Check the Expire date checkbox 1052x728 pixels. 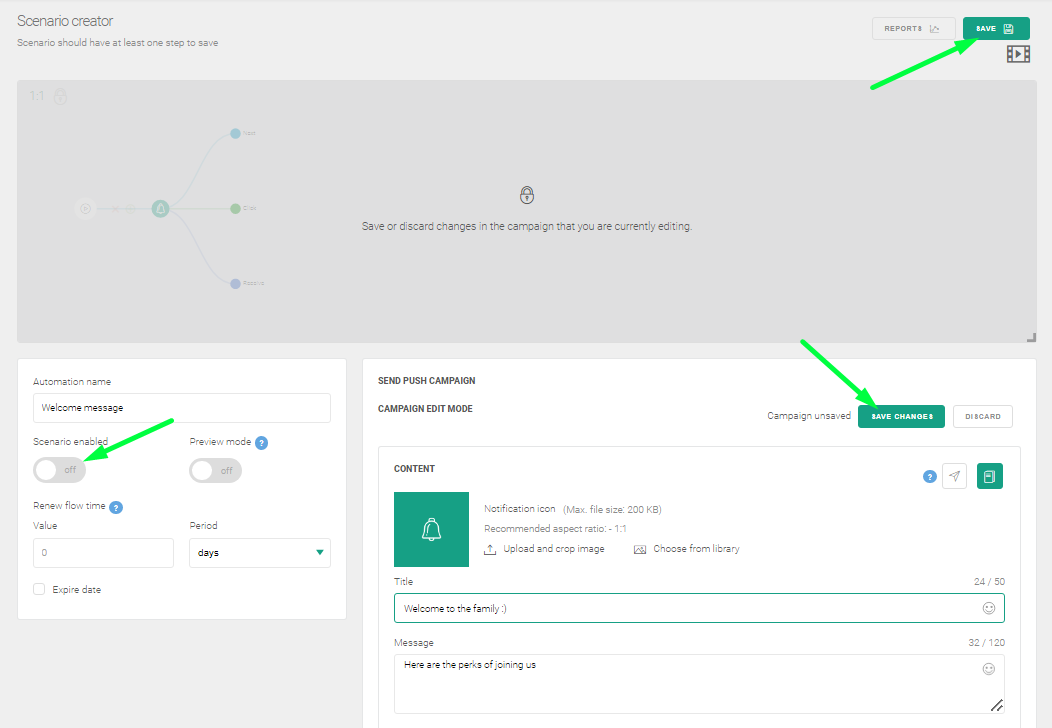click(39, 590)
